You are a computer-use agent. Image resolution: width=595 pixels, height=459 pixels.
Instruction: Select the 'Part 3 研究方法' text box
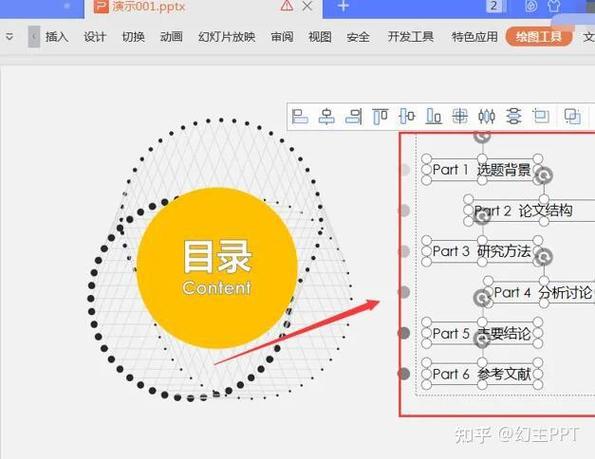pos(482,251)
